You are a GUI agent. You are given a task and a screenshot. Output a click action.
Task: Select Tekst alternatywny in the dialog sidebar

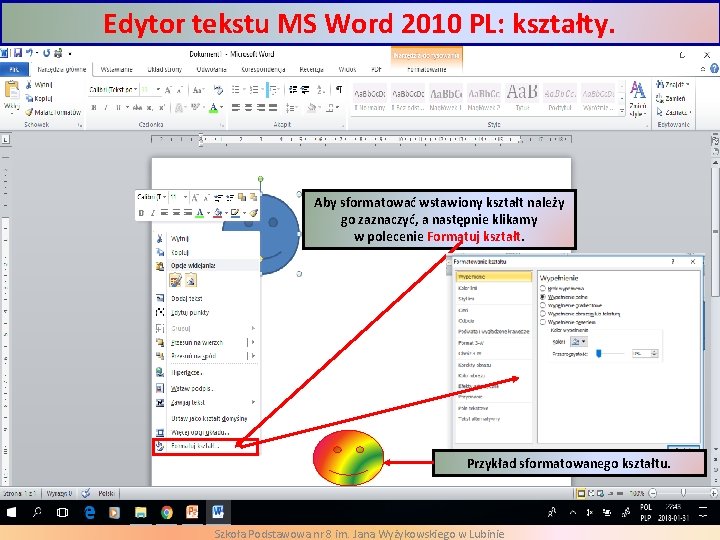point(494,419)
